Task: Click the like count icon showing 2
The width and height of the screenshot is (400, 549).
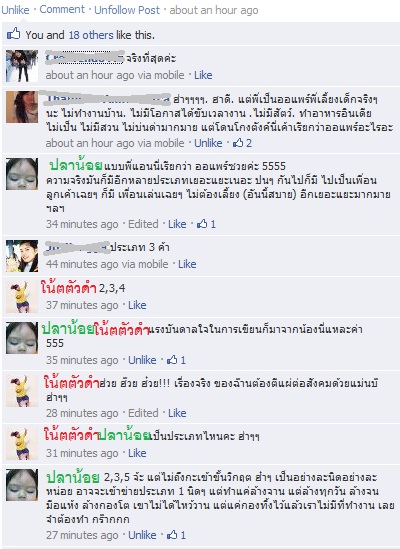Action: (x=242, y=143)
